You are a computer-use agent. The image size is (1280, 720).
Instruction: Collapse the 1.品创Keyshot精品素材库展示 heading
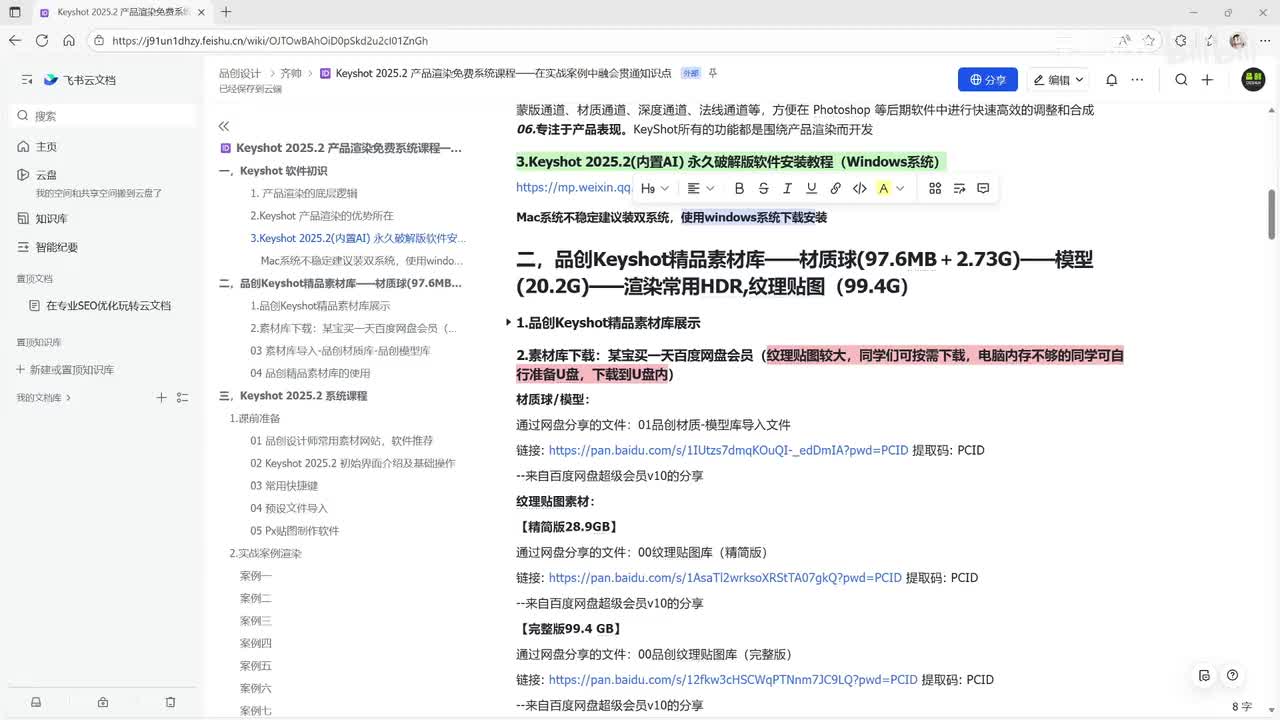coord(508,323)
